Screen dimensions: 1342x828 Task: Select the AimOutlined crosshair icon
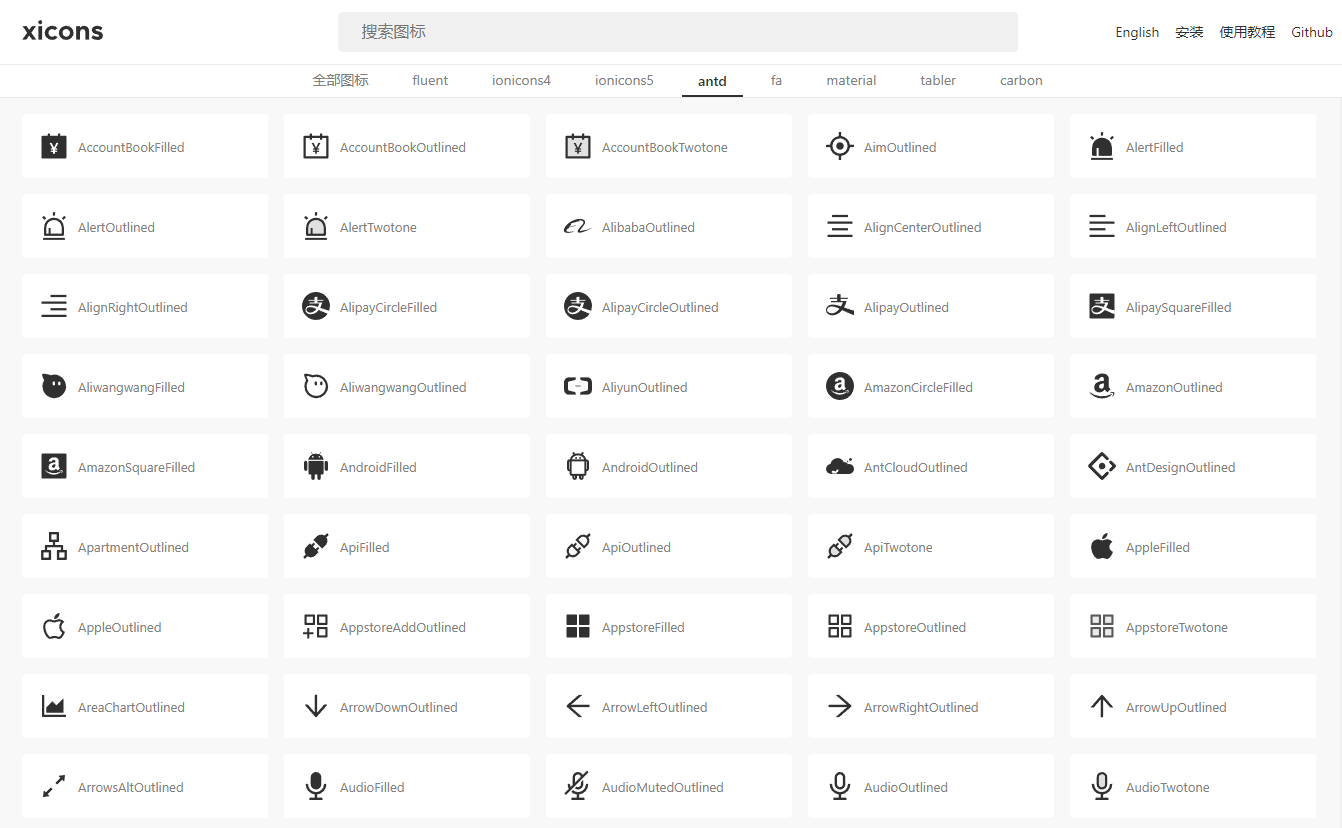pos(840,147)
